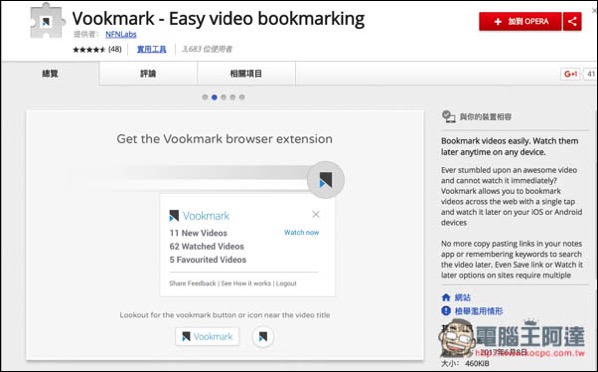Click the red 加到 OPERA button
This screenshot has height=372, width=598.
[520, 21]
